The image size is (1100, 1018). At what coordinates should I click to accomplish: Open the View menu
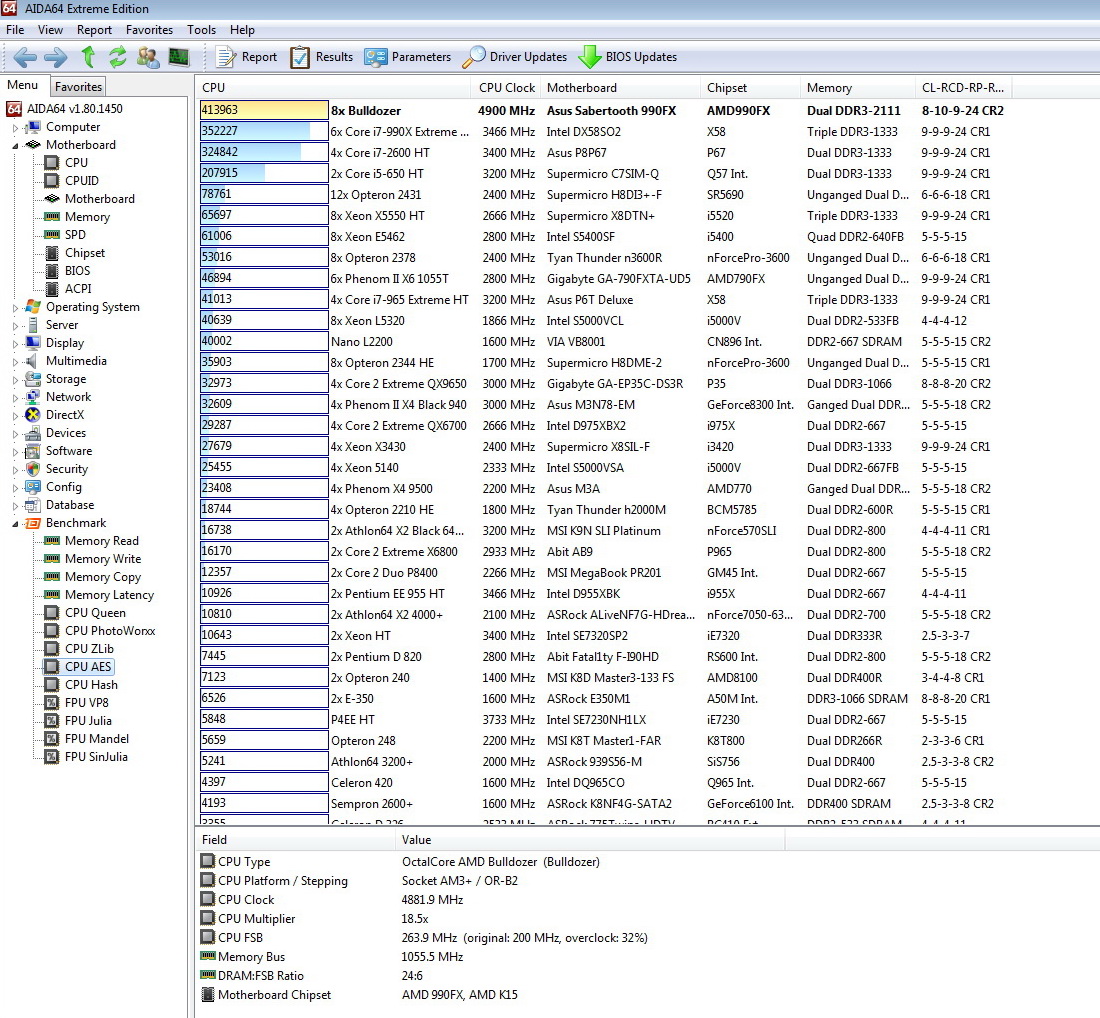click(50, 29)
